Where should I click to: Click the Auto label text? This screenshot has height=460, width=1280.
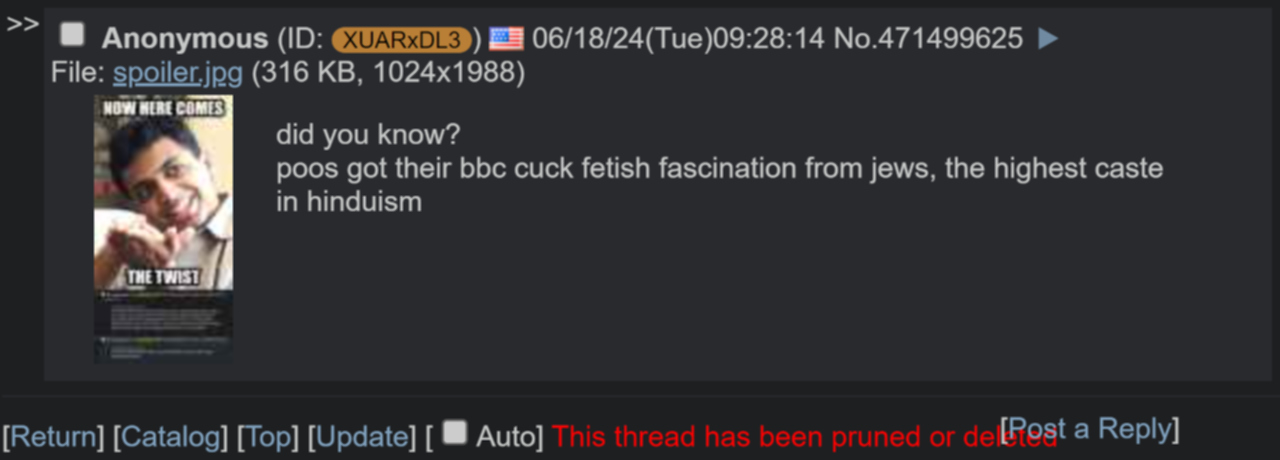pos(507,437)
